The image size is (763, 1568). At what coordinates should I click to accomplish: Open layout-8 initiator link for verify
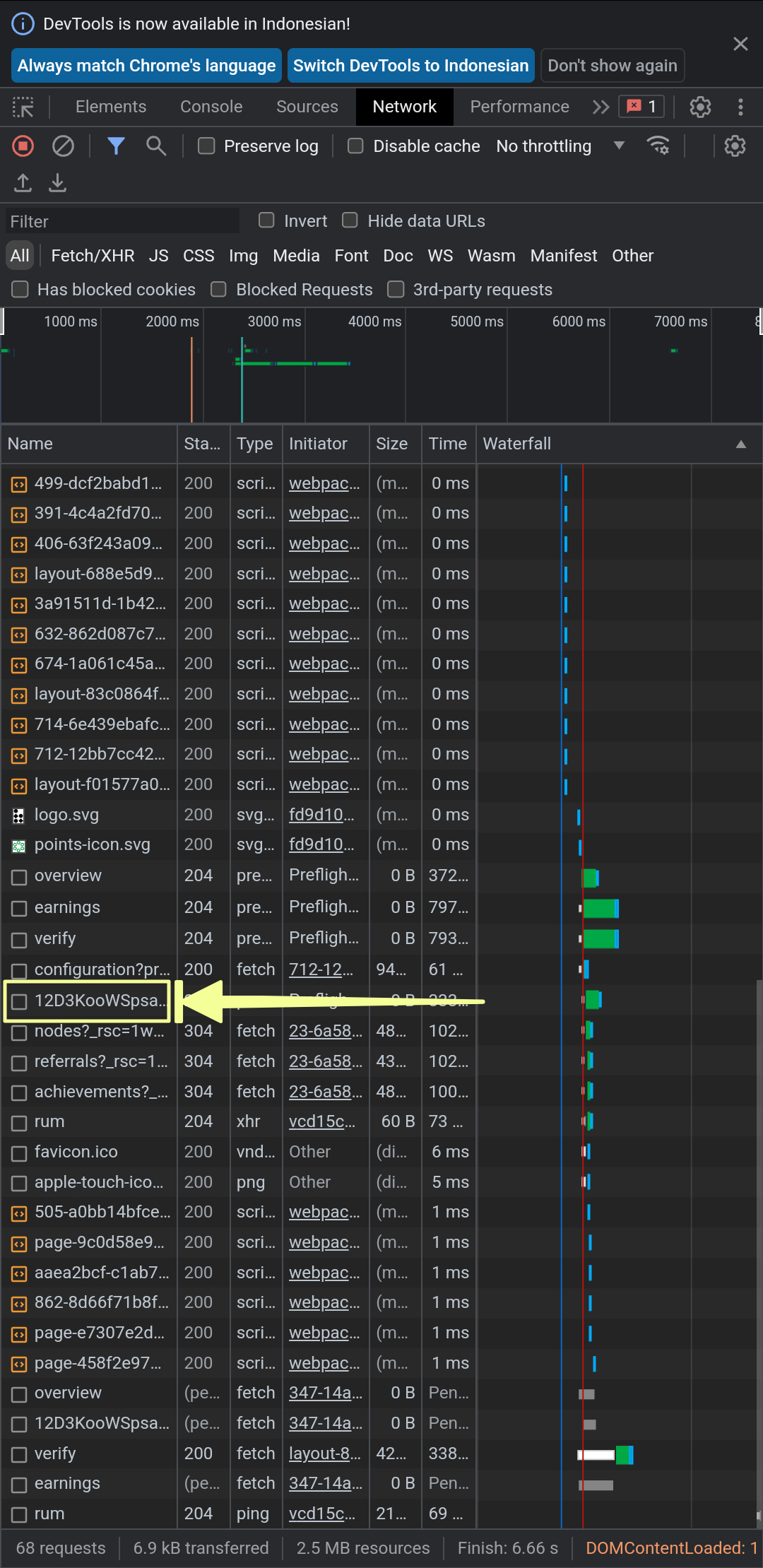tap(325, 1454)
